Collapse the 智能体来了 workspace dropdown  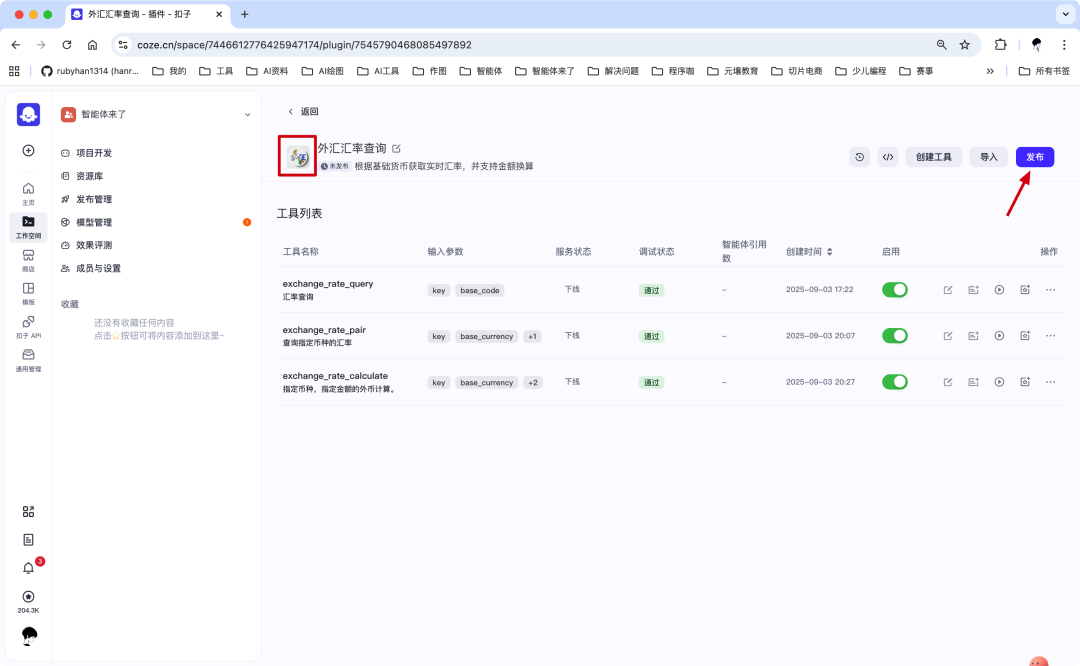[x=246, y=114]
